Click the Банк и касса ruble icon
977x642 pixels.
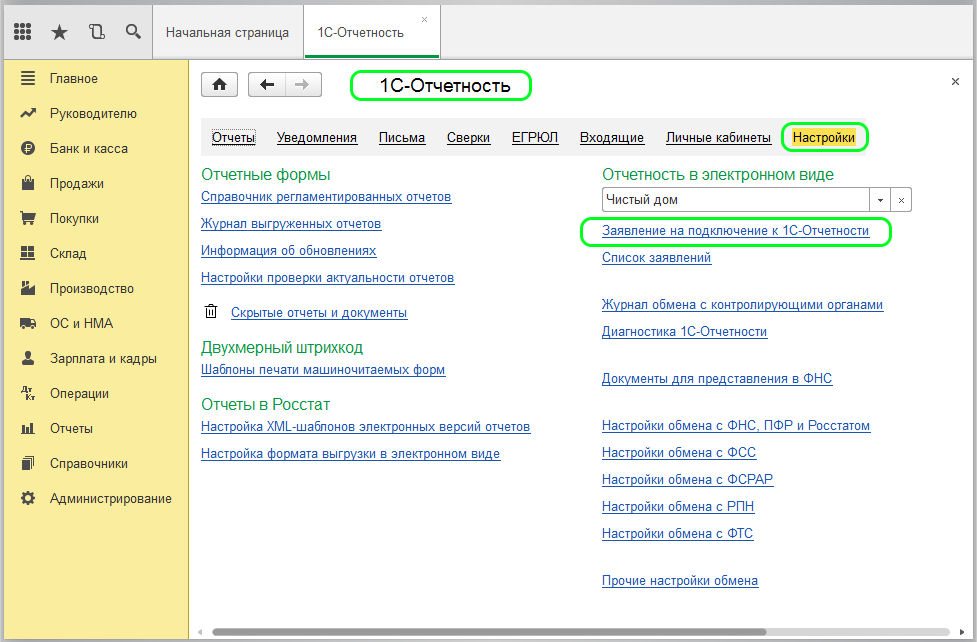[x=28, y=148]
